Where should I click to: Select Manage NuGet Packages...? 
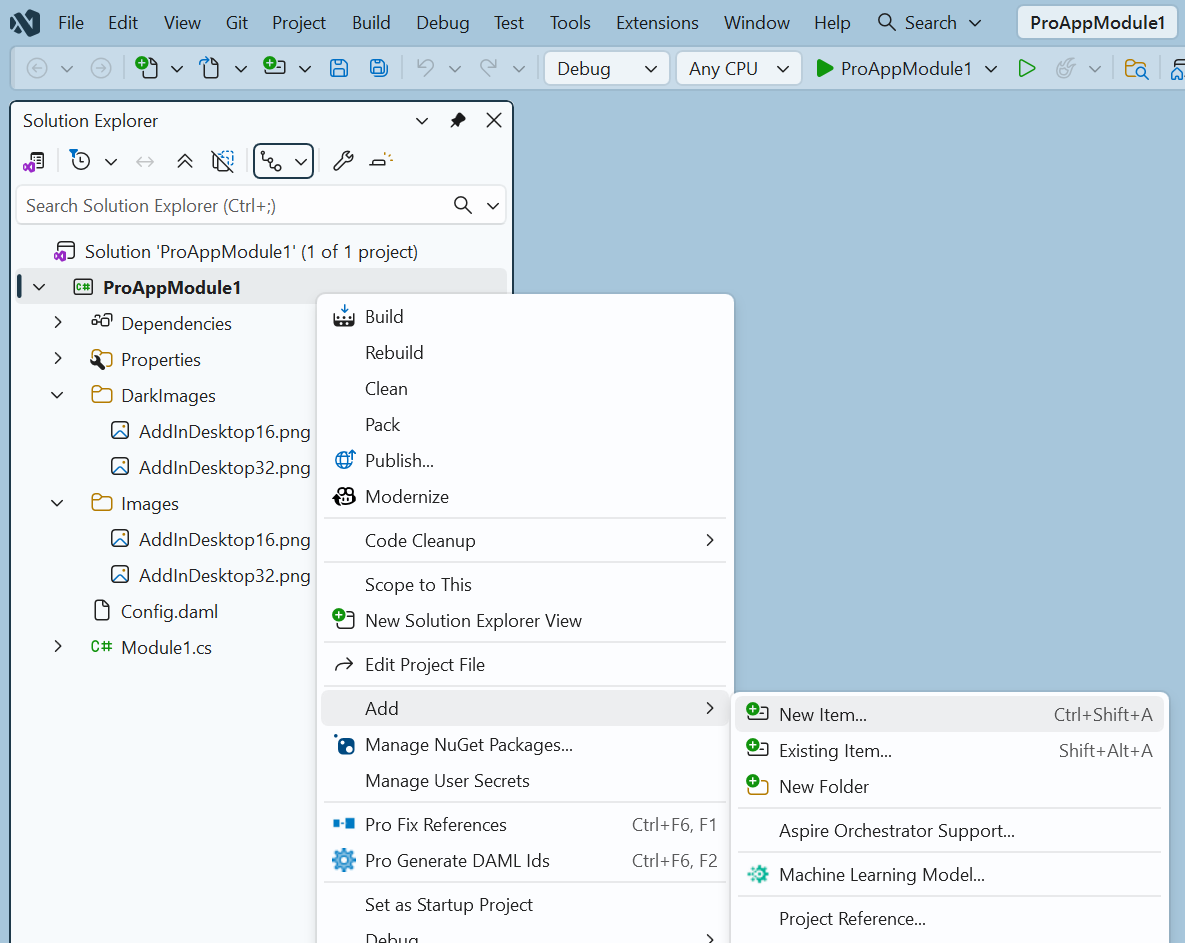click(x=524, y=744)
